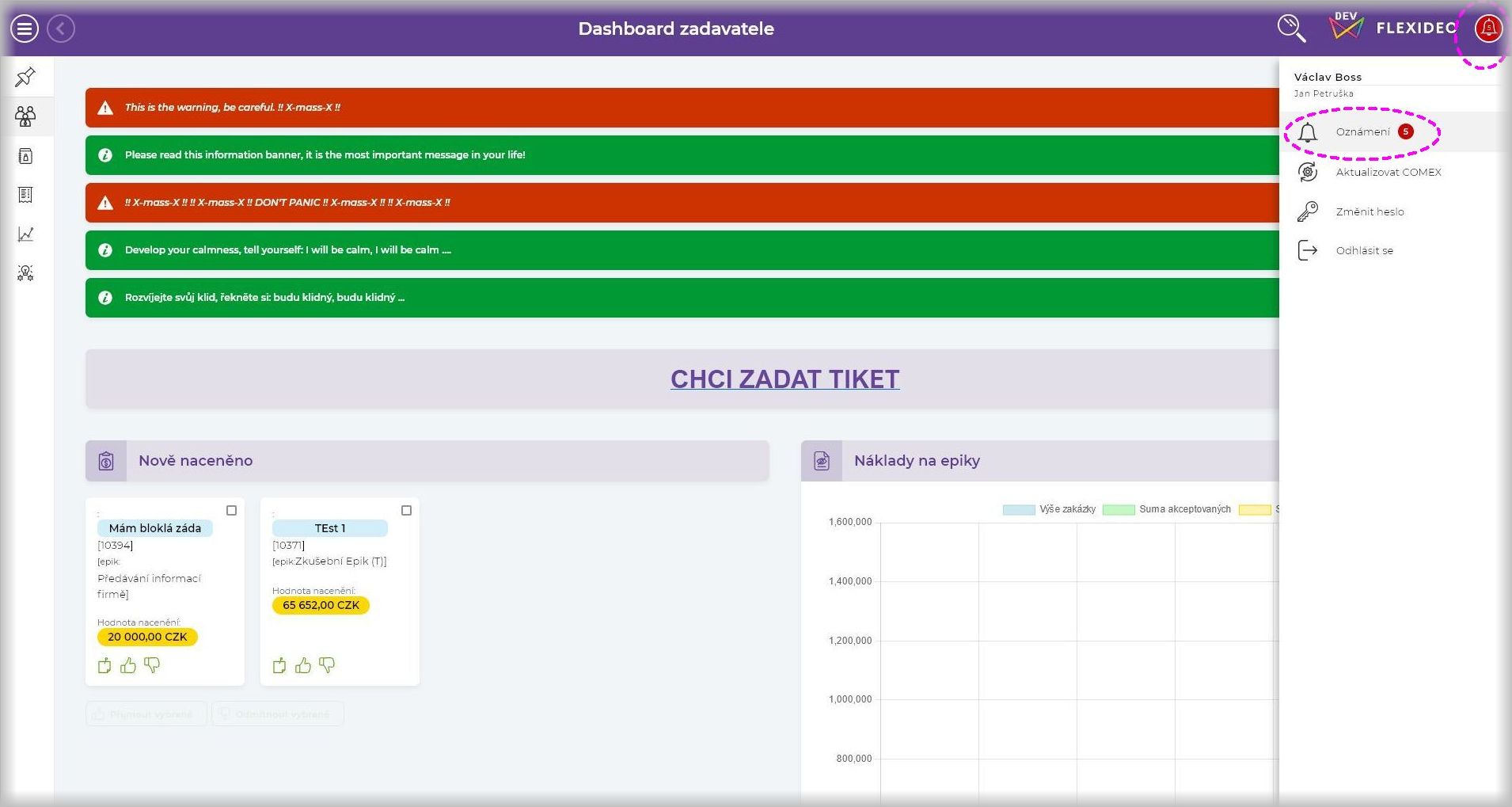Toggle Suma akceptovaných legend swatch
The width and height of the screenshot is (1512, 807).
(x=1119, y=509)
